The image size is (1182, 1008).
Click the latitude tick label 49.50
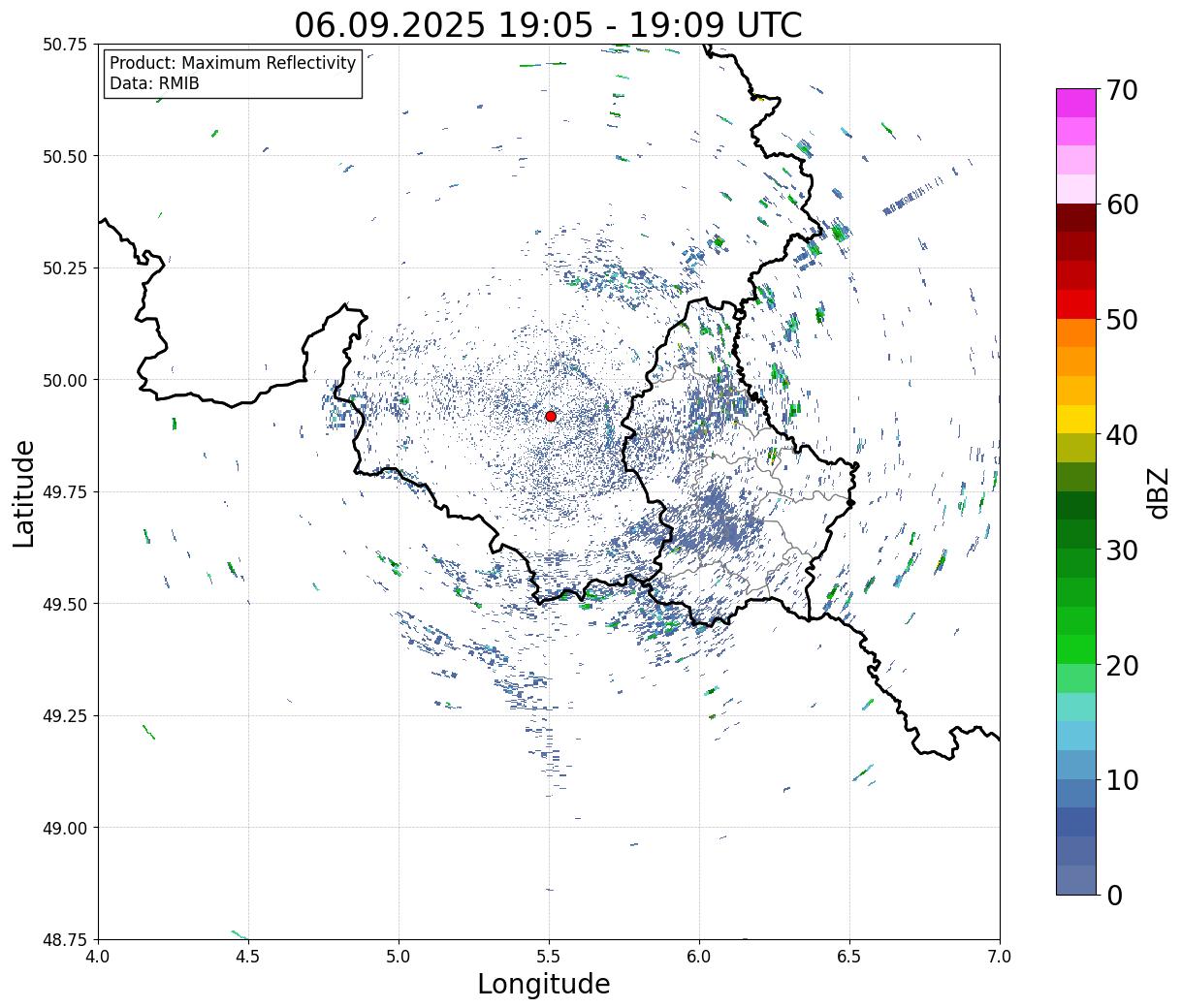coord(65,604)
